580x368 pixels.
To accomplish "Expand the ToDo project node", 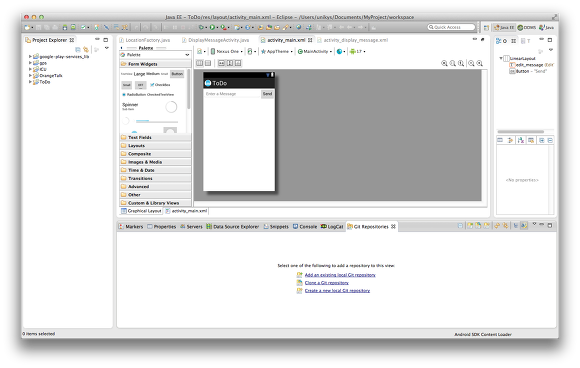I will (x=30, y=82).
